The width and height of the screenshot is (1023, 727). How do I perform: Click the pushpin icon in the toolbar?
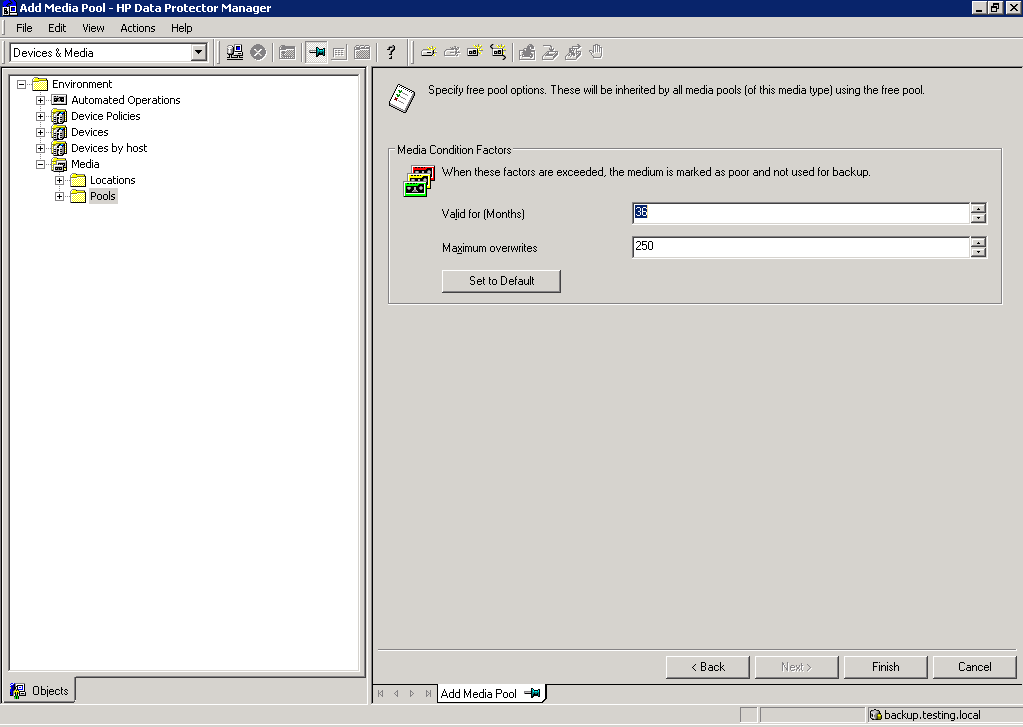(x=317, y=52)
